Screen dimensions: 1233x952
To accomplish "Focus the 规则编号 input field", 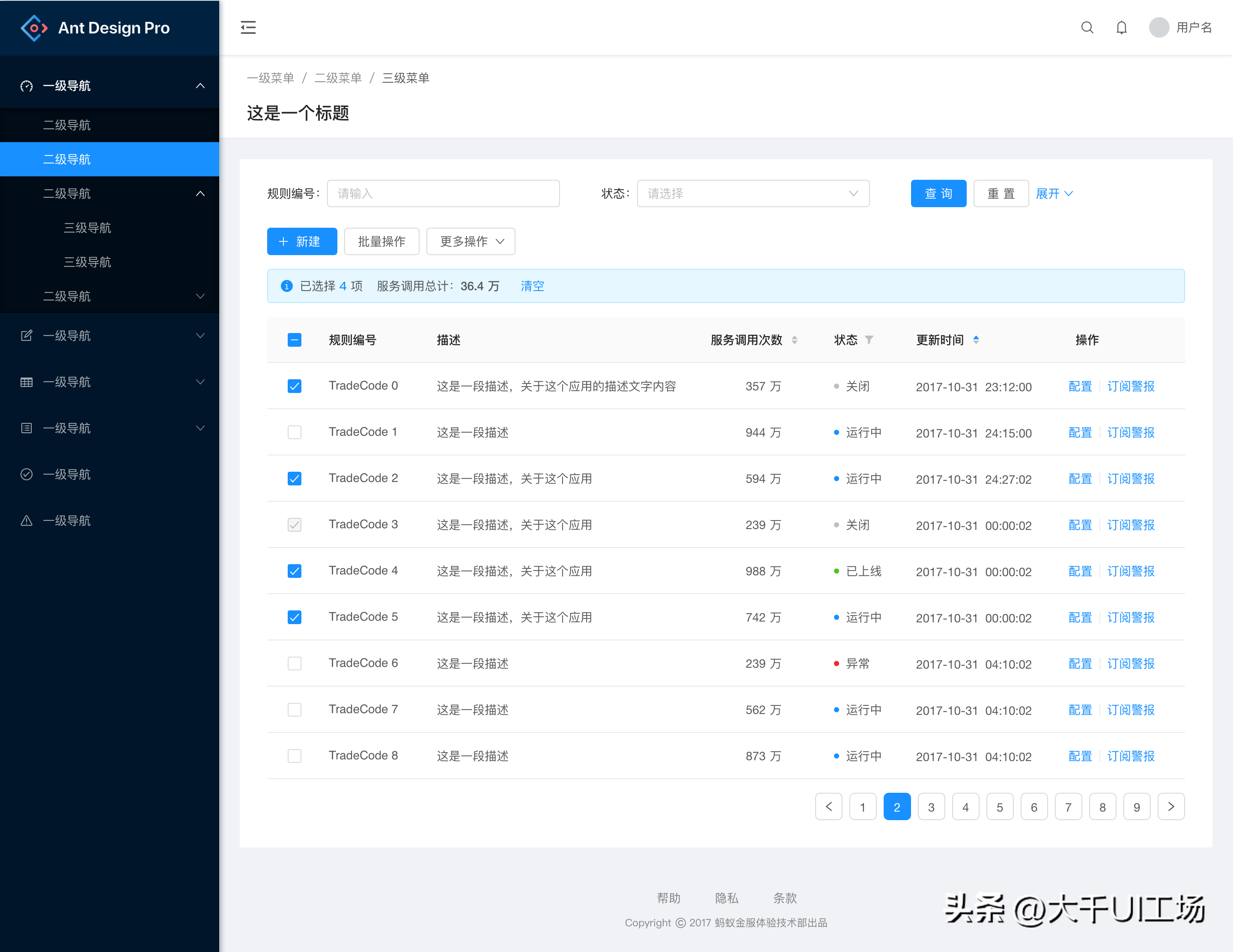I will click(443, 193).
